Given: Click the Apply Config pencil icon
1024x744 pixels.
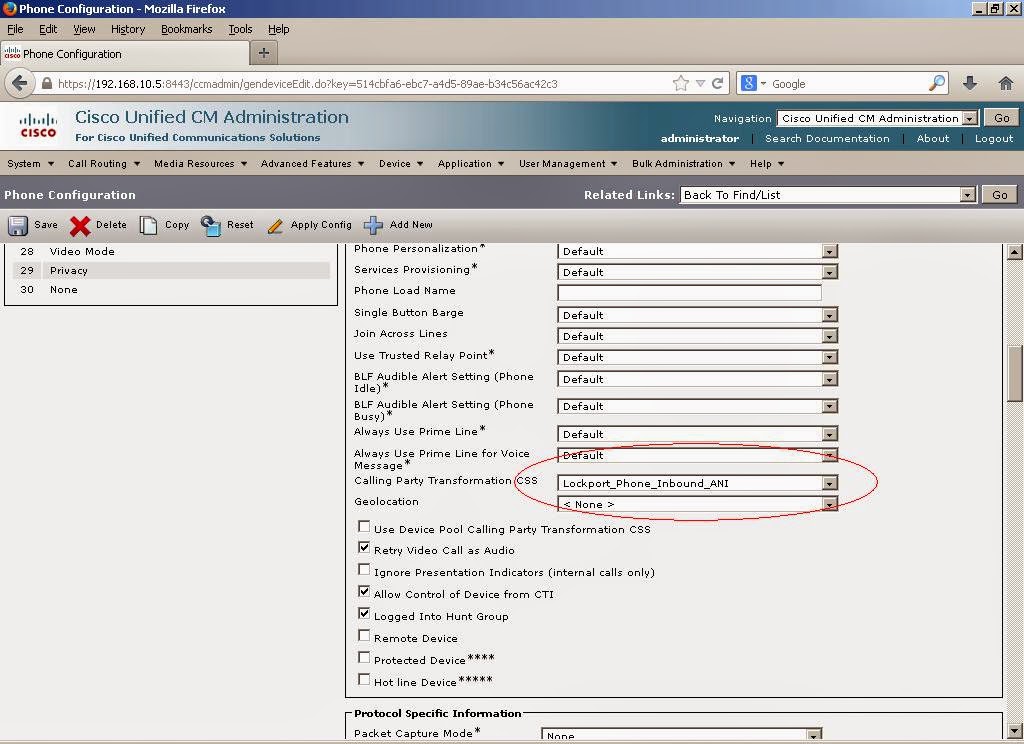Looking at the screenshot, I should 275,226.
